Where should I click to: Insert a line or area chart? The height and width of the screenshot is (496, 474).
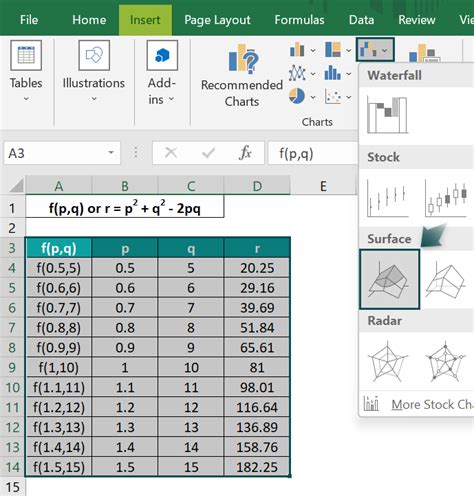[x=297, y=73]
